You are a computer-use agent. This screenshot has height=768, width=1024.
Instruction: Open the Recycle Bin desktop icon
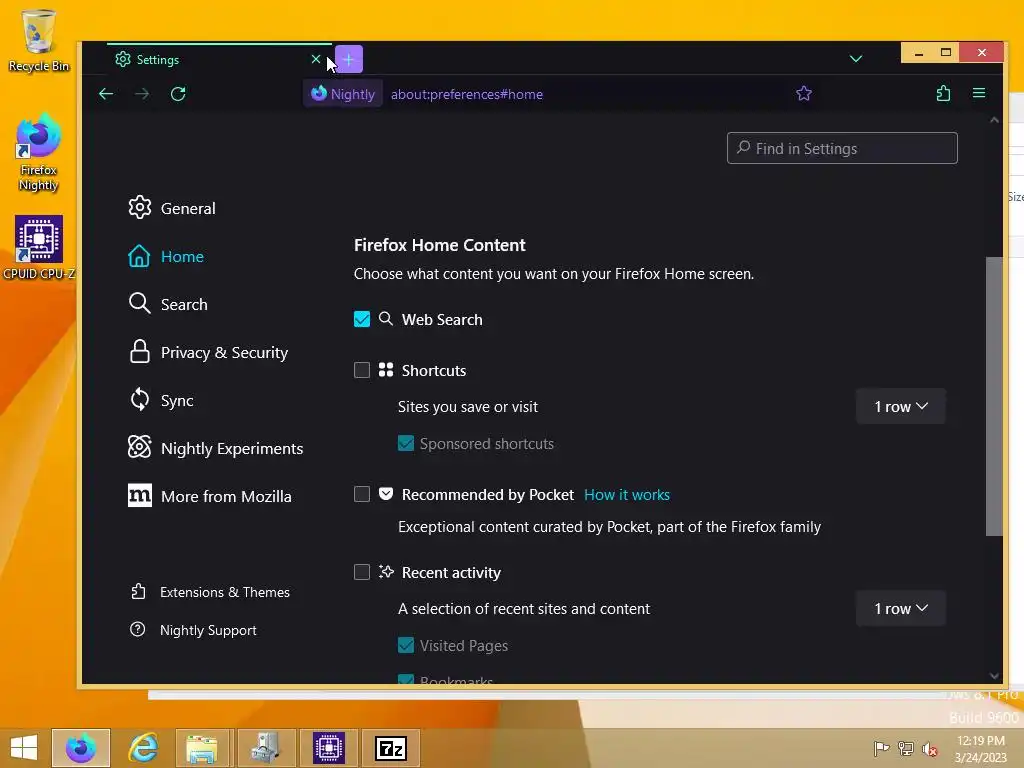[x=39, y=40]
